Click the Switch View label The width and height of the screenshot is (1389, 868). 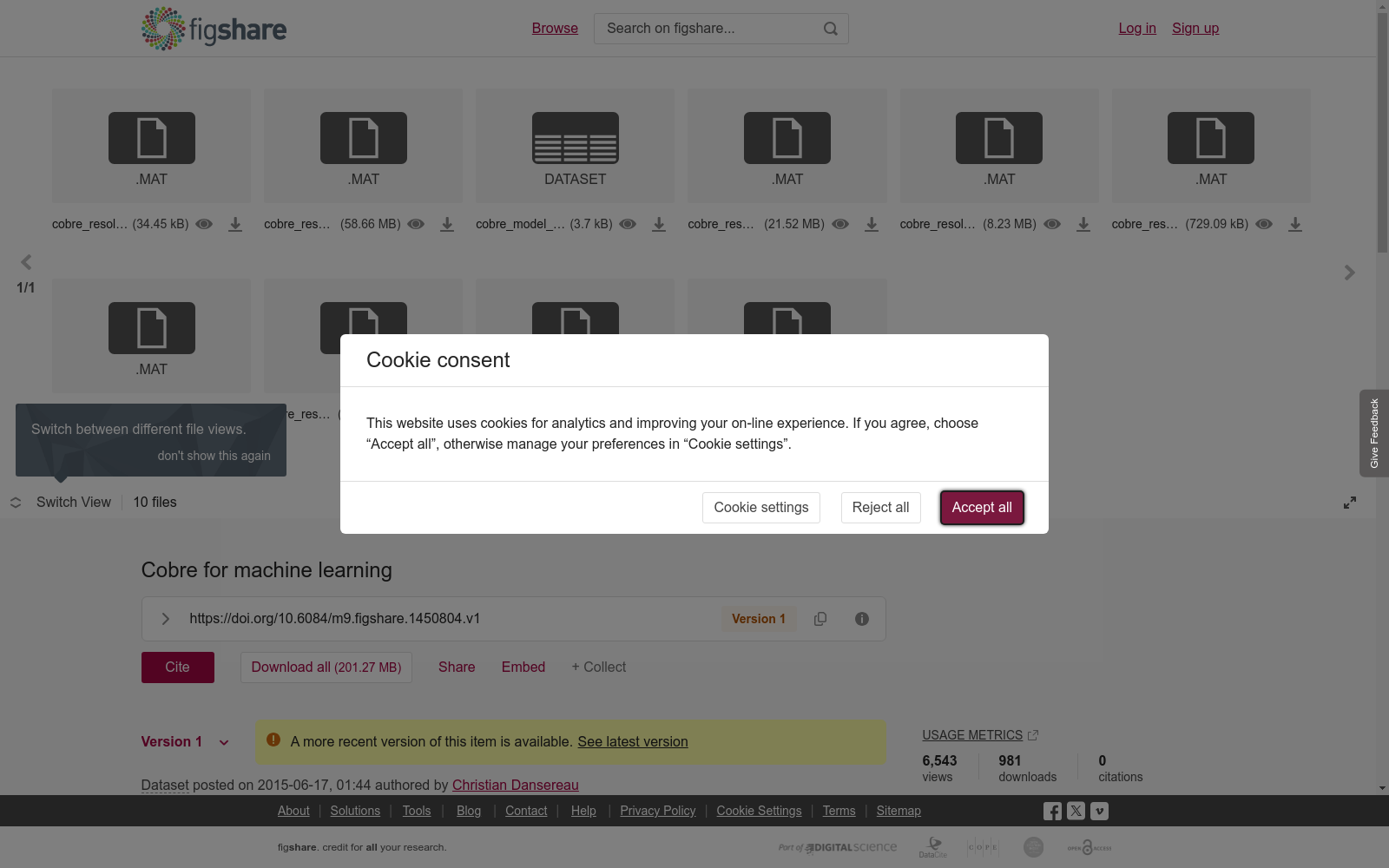pyautogui.click(x=74, y=503)
